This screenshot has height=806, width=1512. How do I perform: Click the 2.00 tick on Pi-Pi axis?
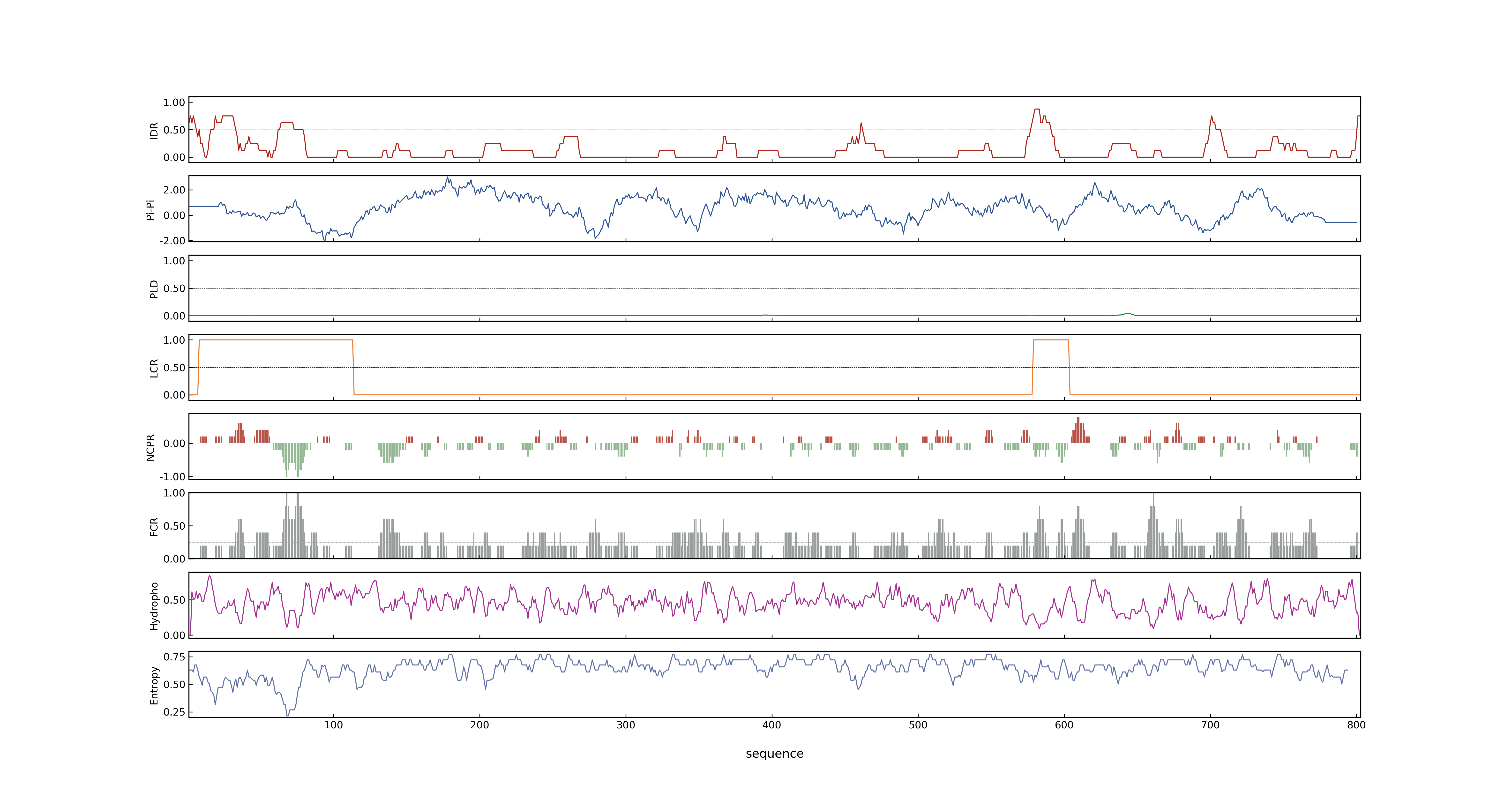click(x=174, y=190)
